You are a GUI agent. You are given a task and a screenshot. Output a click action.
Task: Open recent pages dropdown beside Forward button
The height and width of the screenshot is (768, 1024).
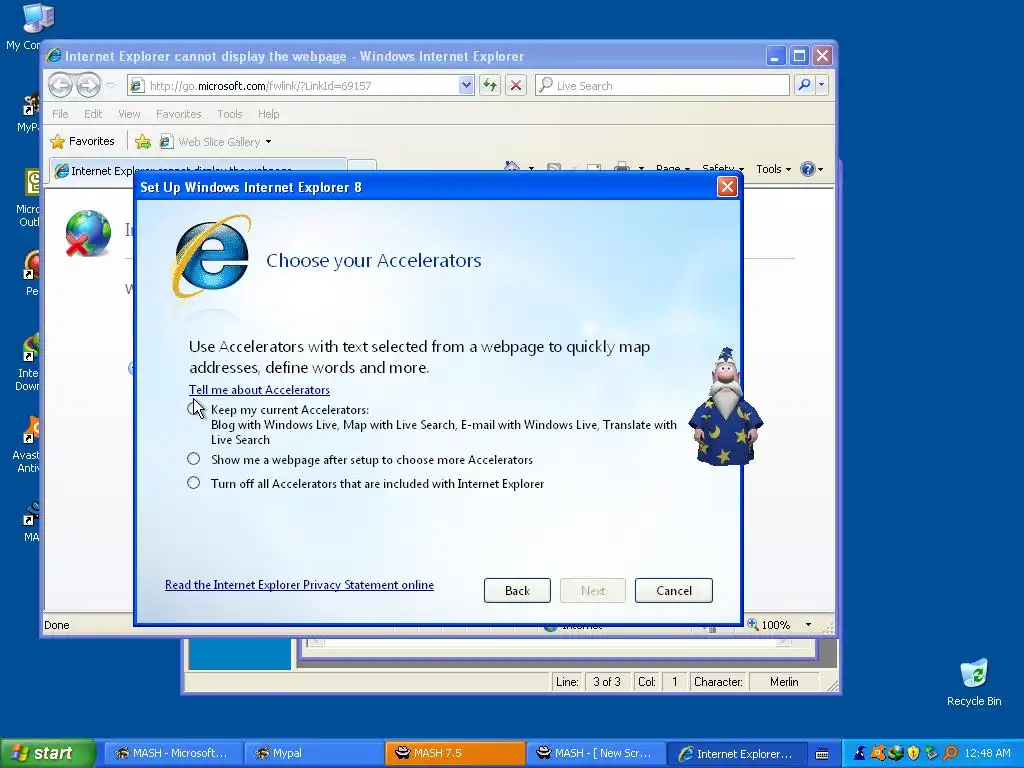[x=110, y=86]
